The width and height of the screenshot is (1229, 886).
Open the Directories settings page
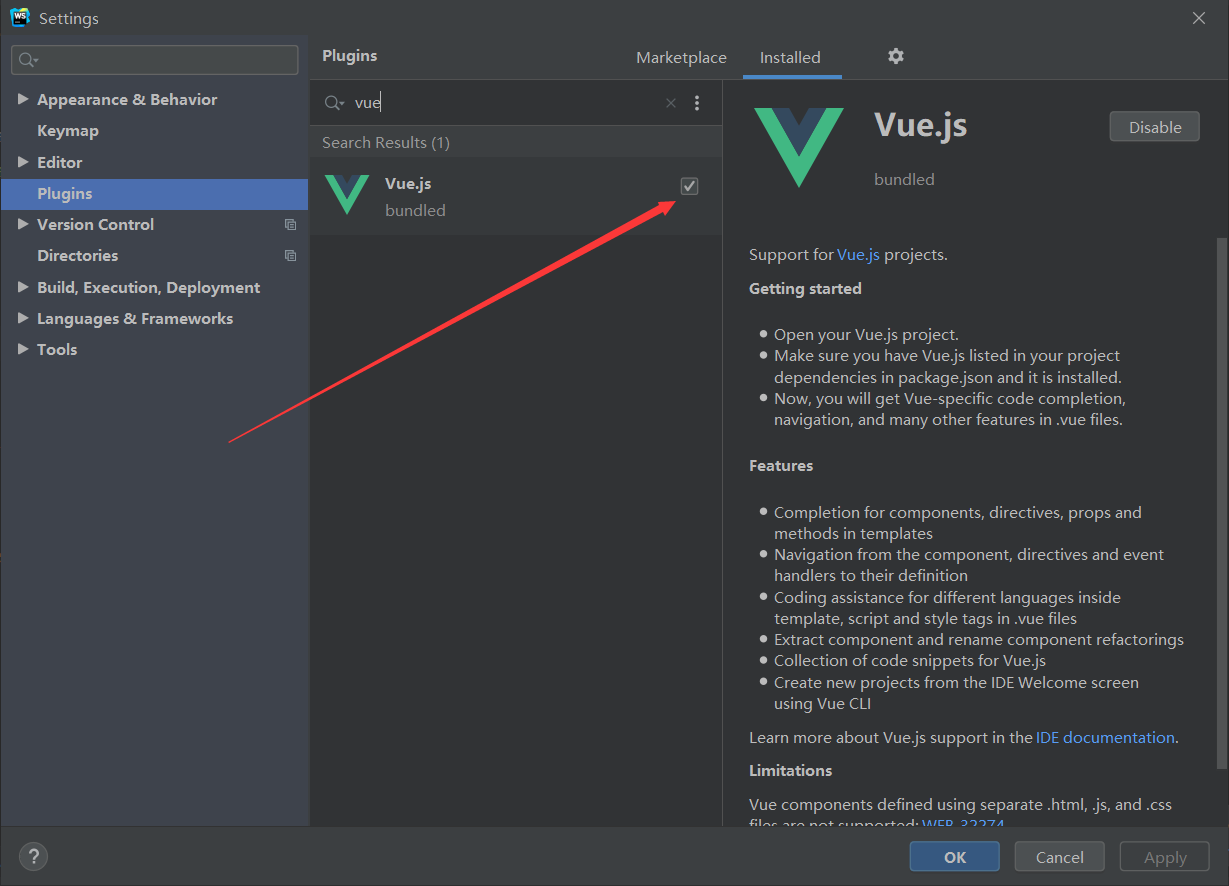click(77, 256)
